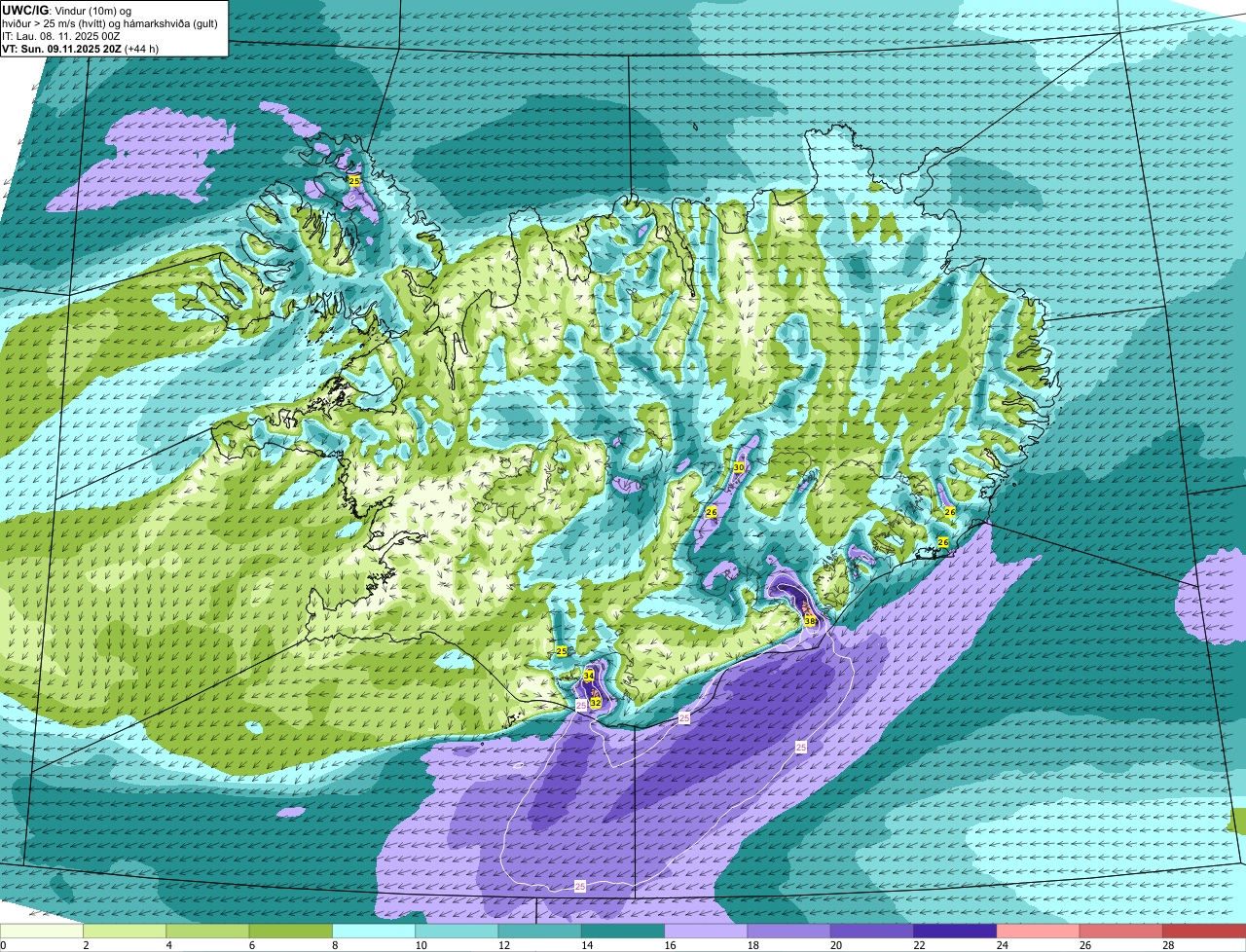This screenshot has width=1246, height=952.
Task: Select the 24–26 m/s pink legend swatch
Action: coord(1039,932)
